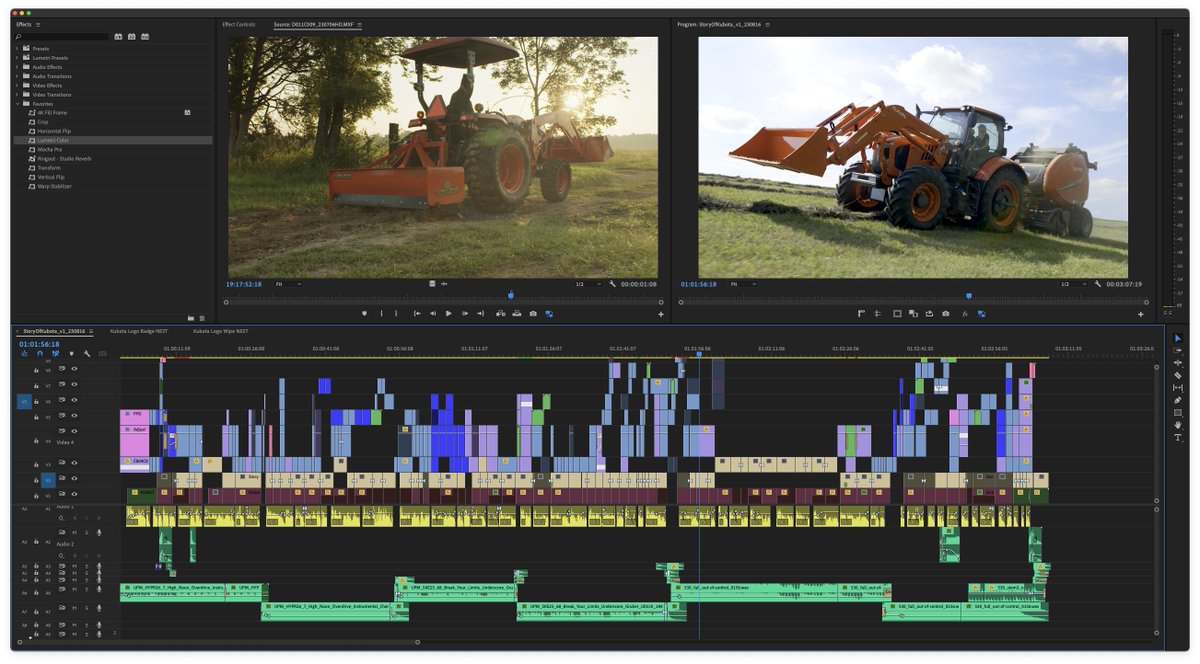Toggle the V1 source patching indicator
This screenshot has width=1200, height=664.
25,401
